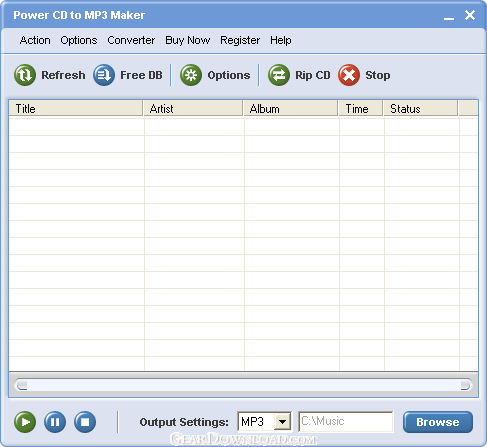Open the Help menu
Screen dimensions: 487x447
tap(281, 40)
